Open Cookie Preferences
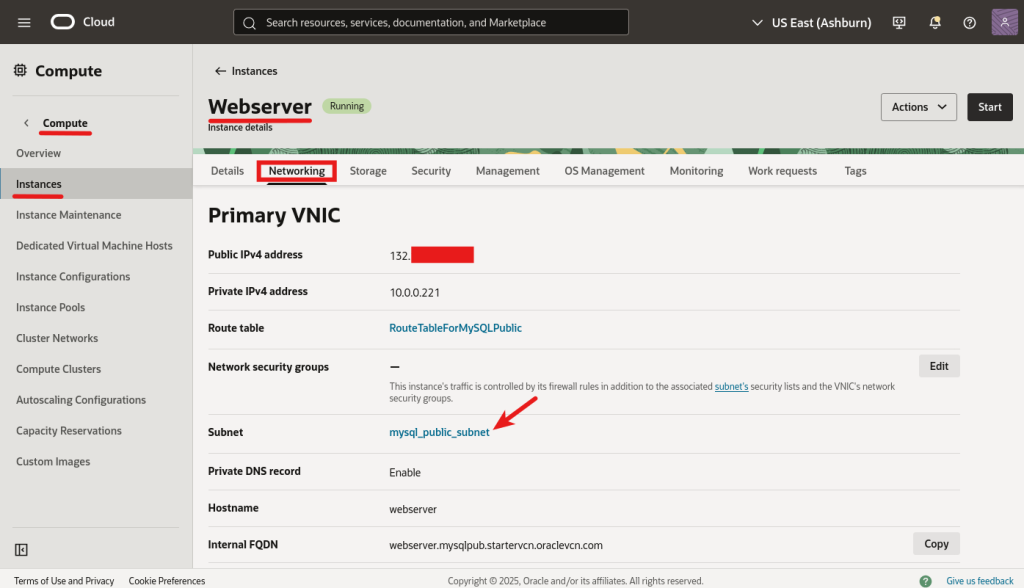 pos(167,581)
